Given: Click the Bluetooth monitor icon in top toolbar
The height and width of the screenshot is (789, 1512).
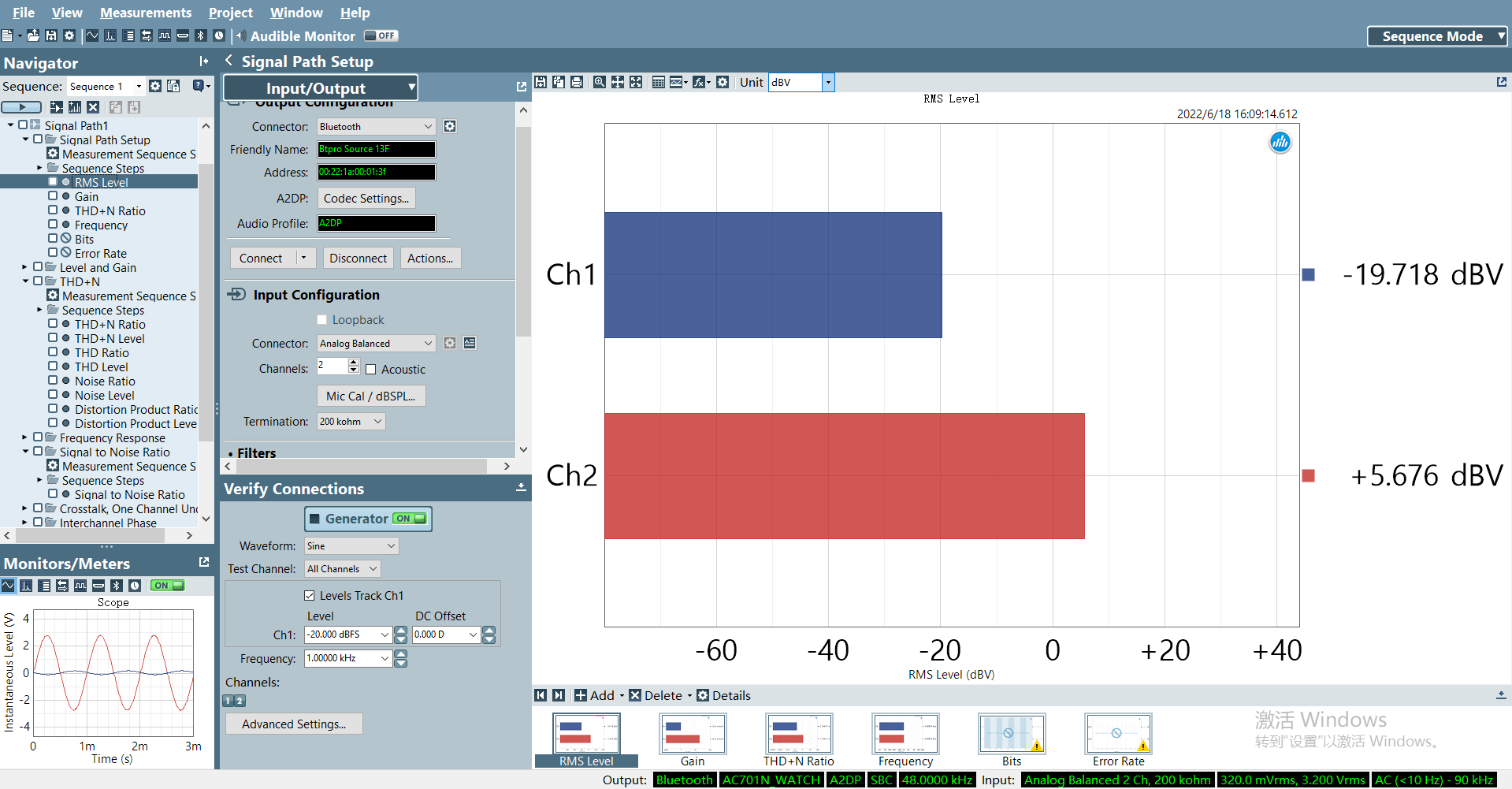Looking at the screenshot, I should (x=201, y=35).
